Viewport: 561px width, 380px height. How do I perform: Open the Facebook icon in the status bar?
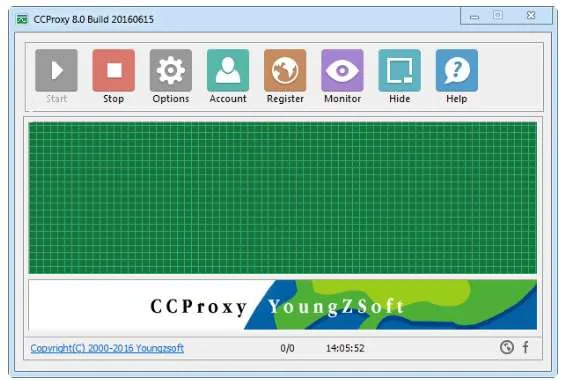tap(526, 347)
